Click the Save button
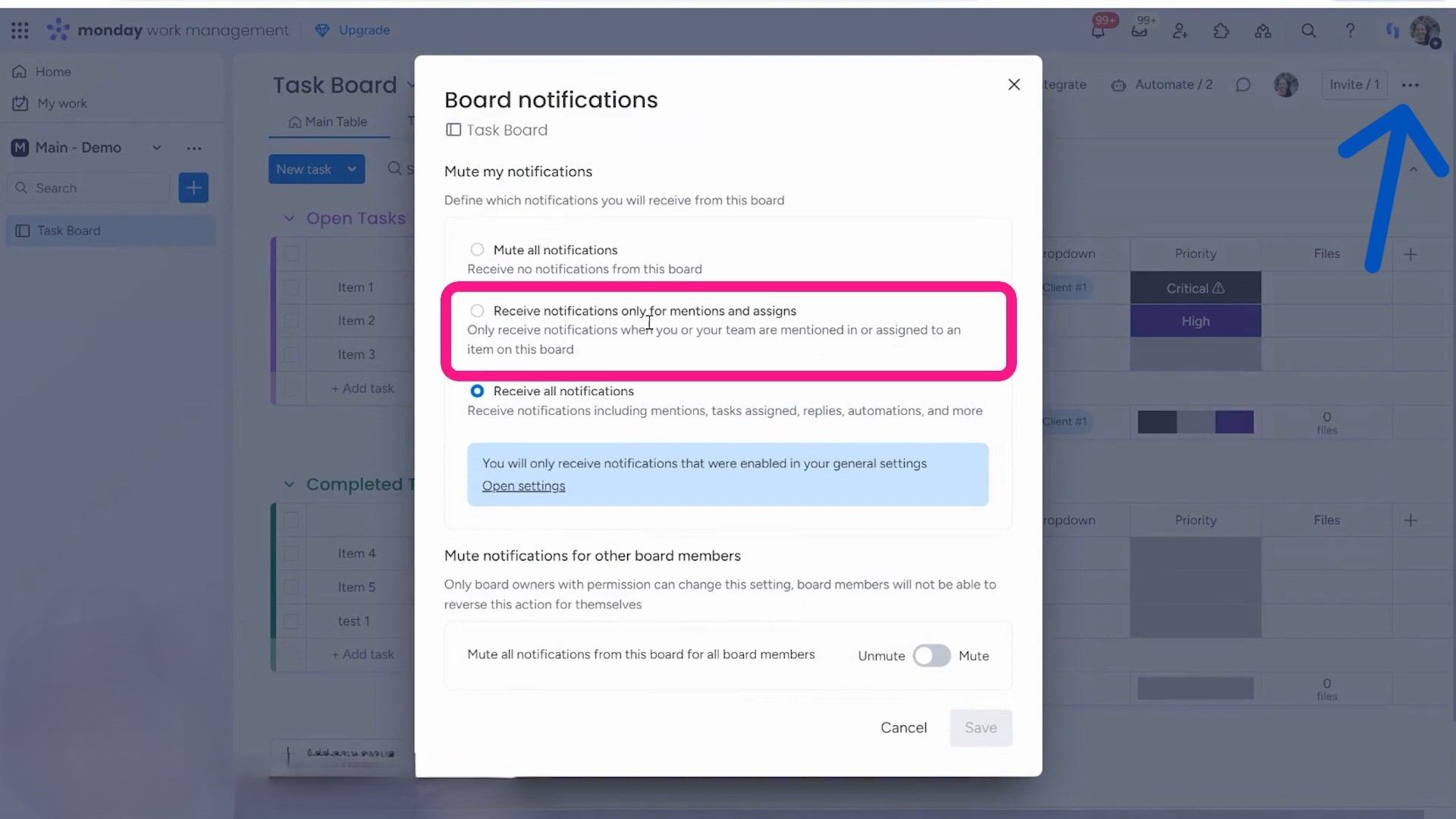The width and height of the screenshot is (1456, 819). (x=981, y=727)
